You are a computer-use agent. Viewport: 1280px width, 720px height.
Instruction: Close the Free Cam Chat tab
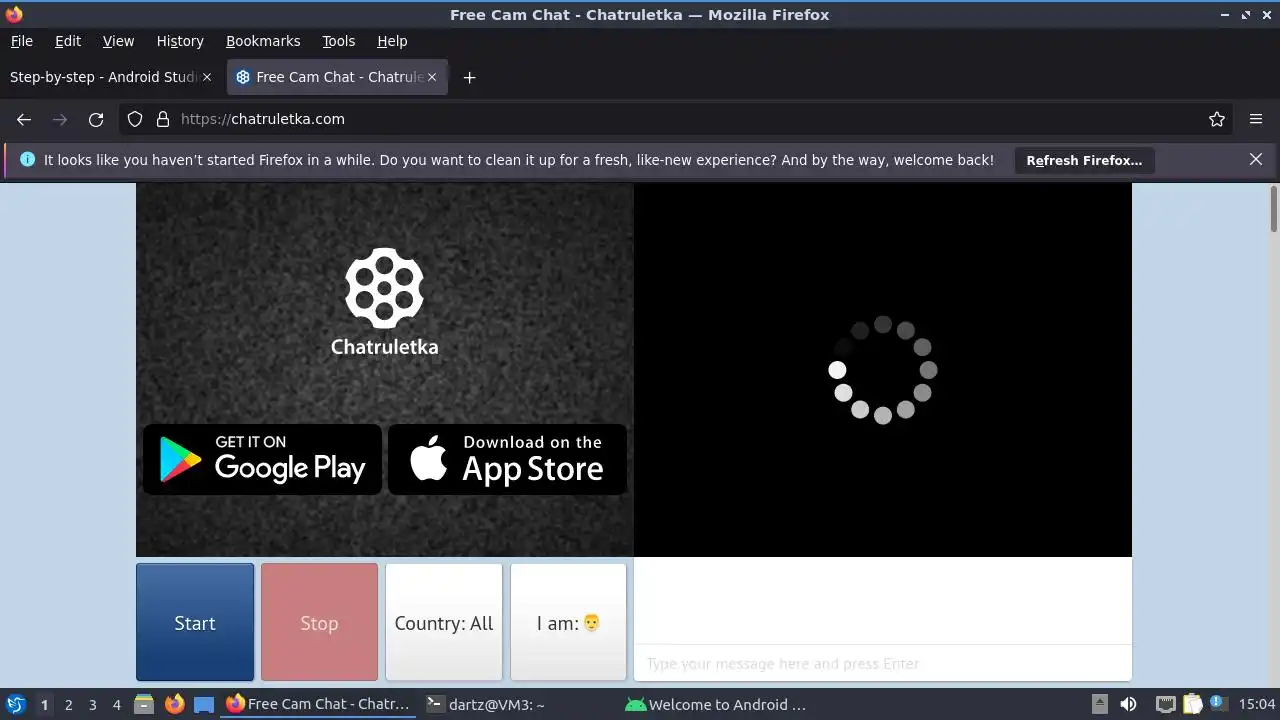(x=432, y=77)
